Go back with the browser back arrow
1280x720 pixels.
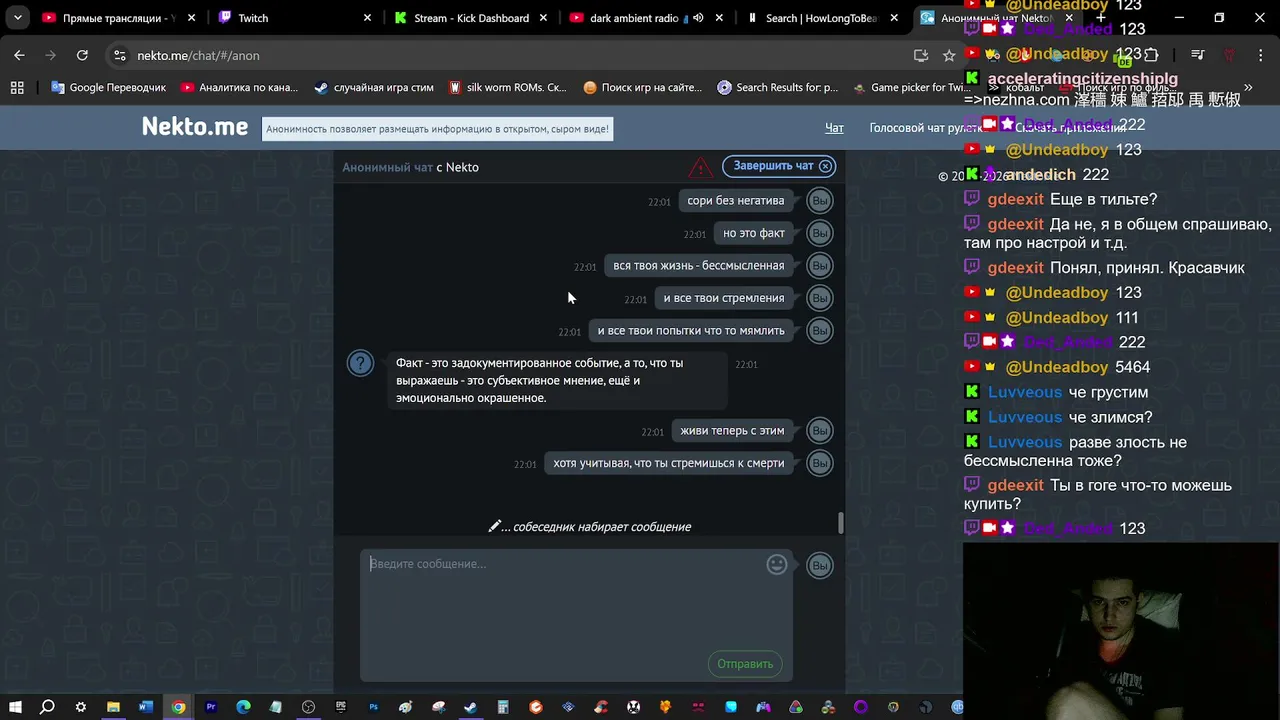click(19, 56)
